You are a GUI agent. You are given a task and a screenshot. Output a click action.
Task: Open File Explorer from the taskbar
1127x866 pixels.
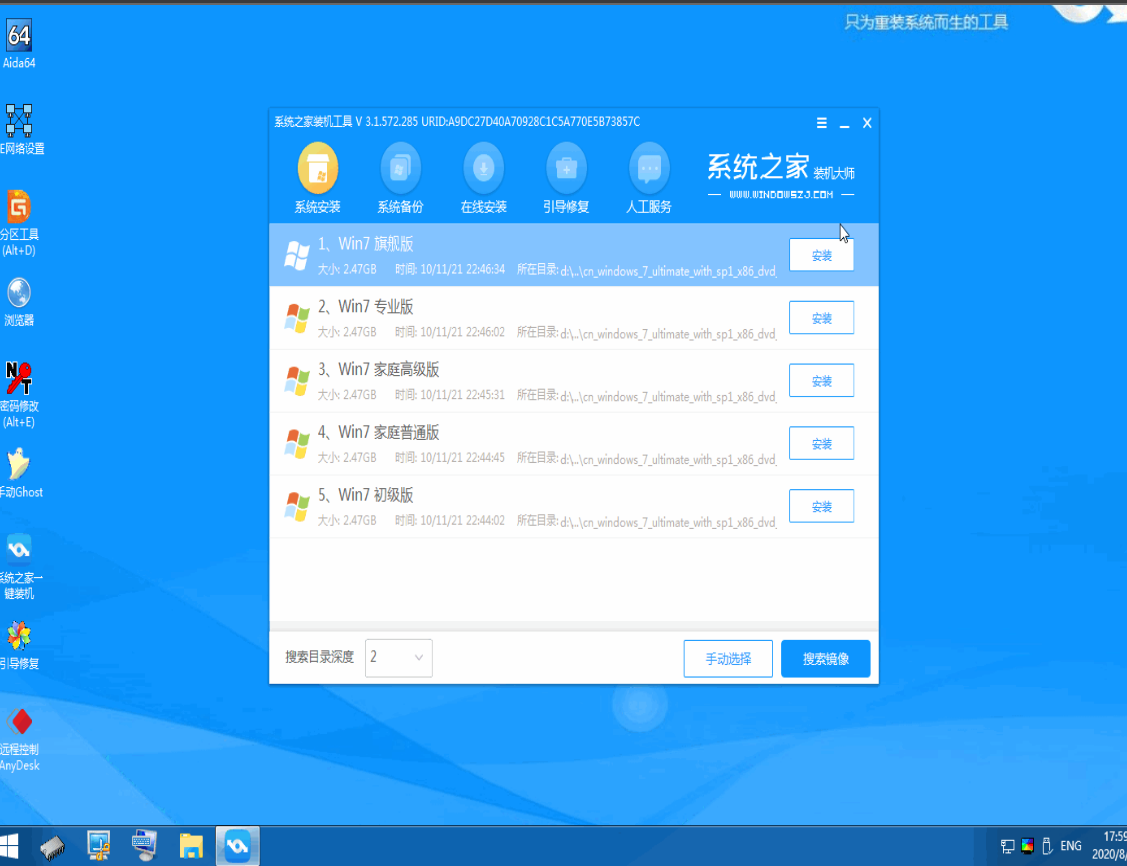tap(191, 846)
